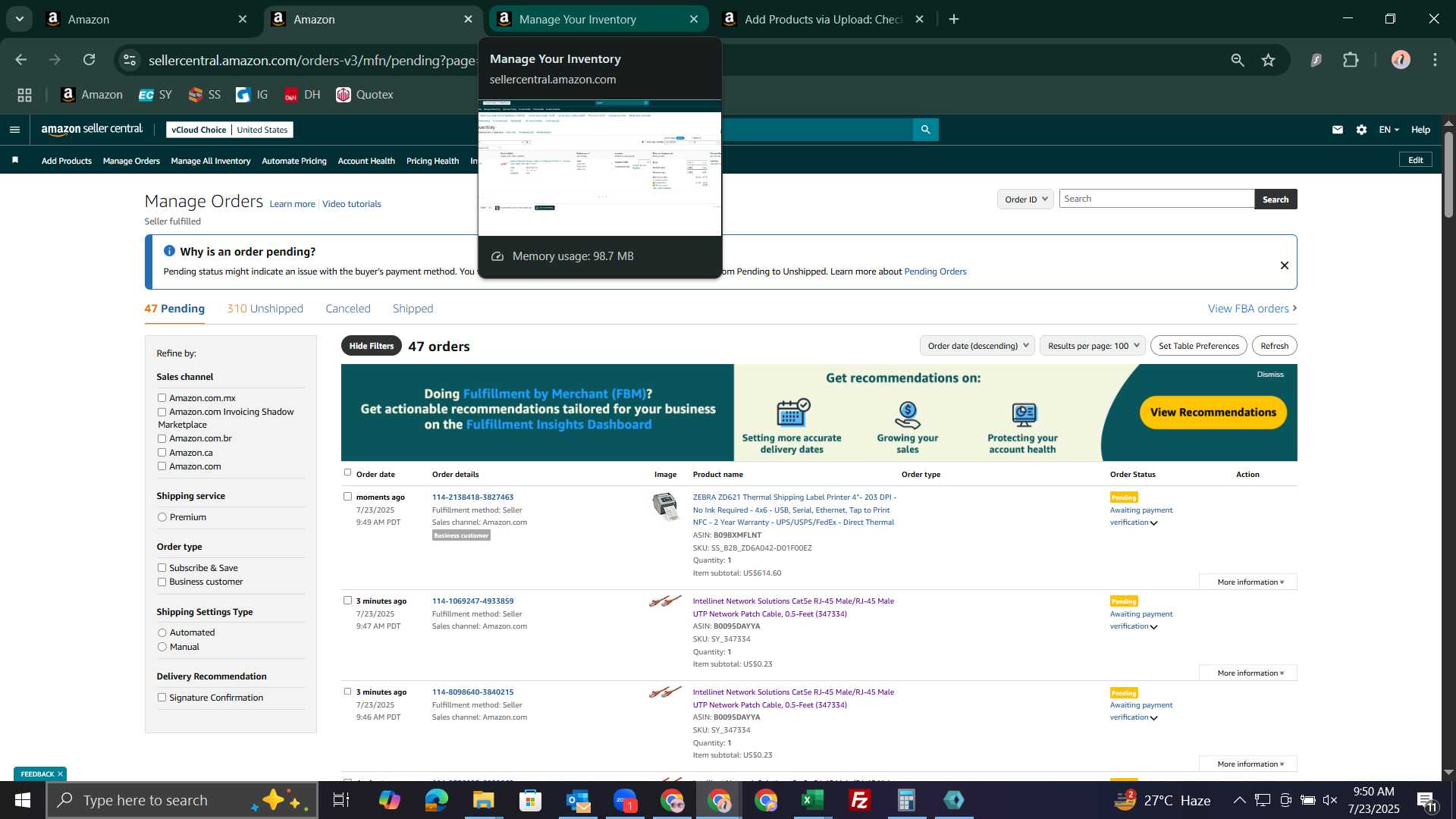
Task: Open the View FBA orders link
Action: [x=1252, y=309]
